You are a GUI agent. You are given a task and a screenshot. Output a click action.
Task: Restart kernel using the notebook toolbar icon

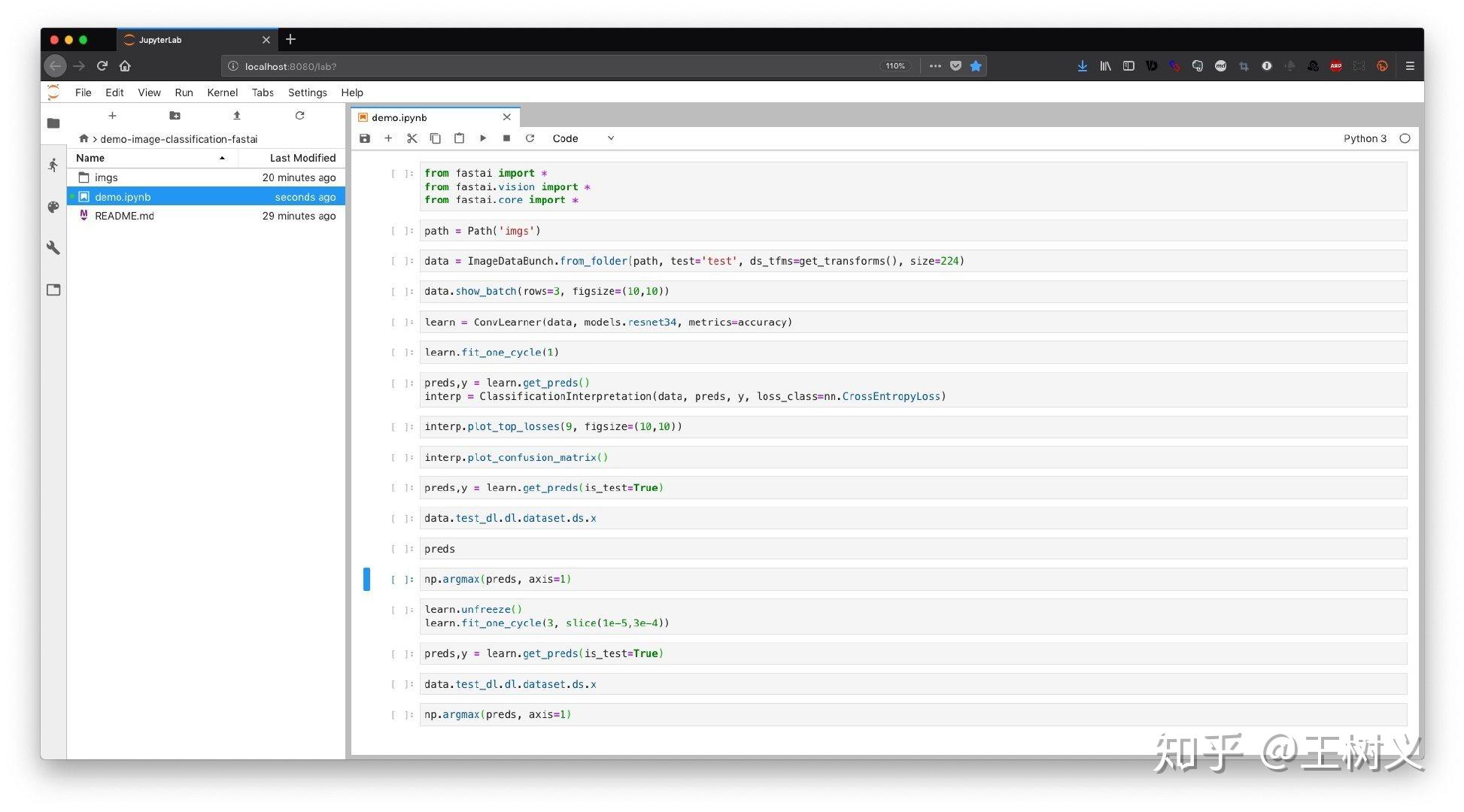[530, 138]
